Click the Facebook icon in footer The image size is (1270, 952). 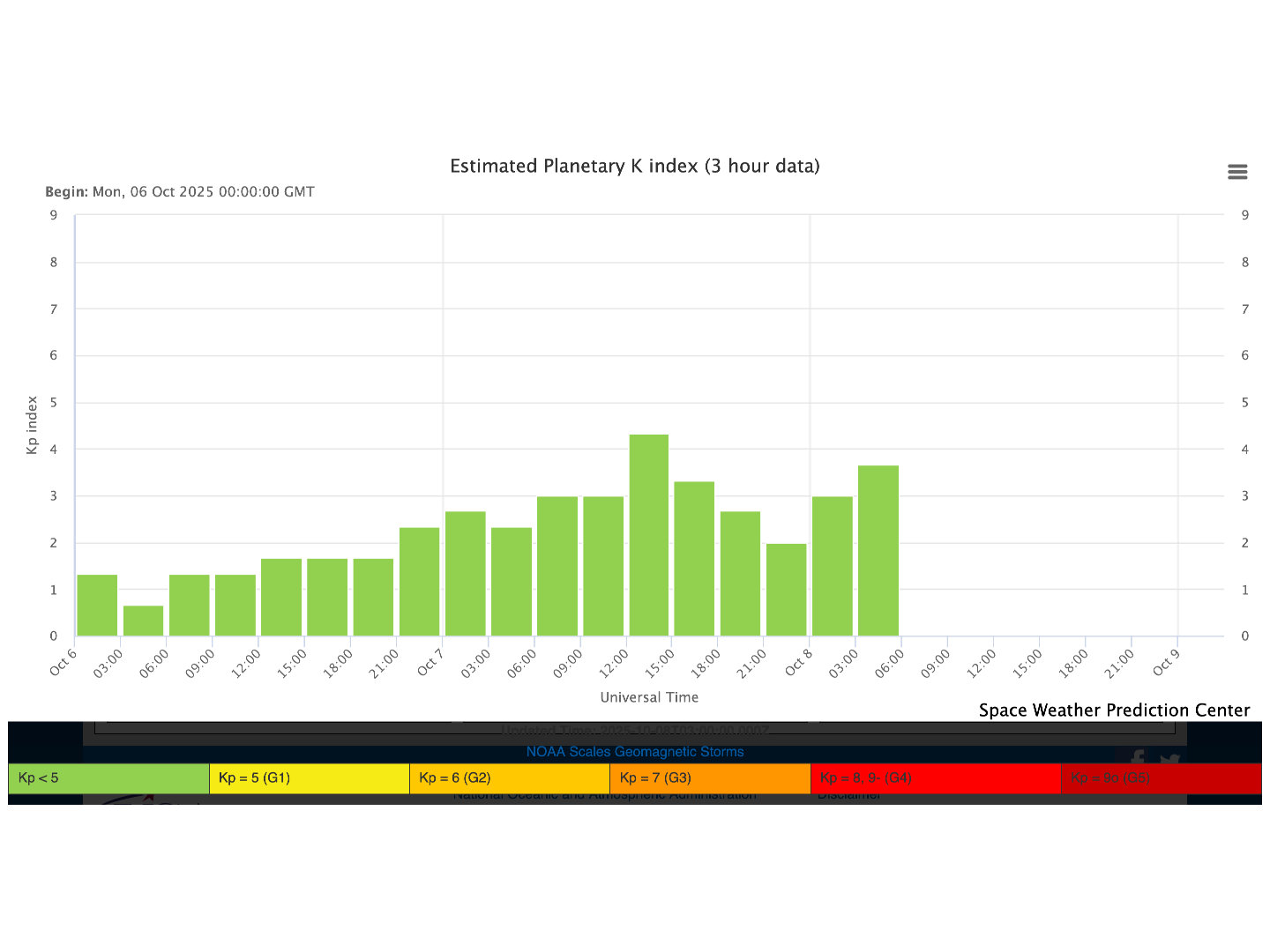[1137, 757]
